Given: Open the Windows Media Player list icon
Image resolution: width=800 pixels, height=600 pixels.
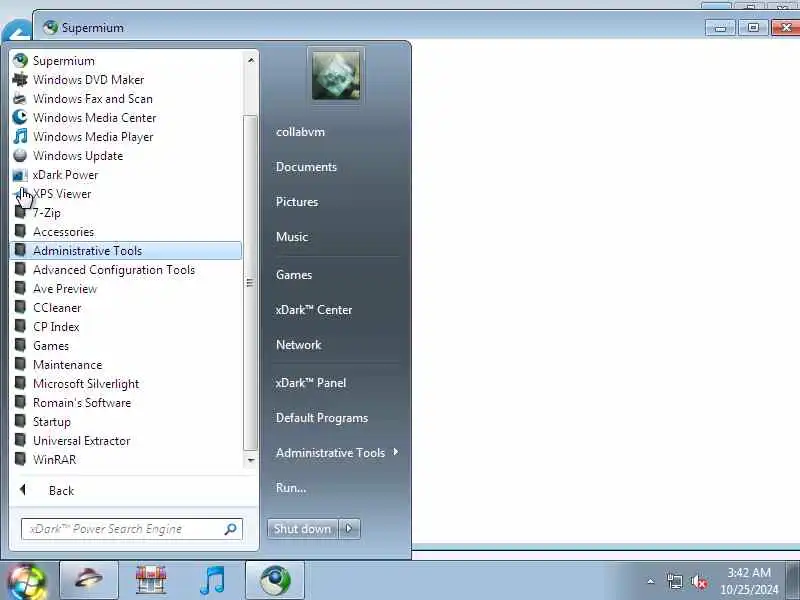Looking at the screenshot, I should tap(20, 137).
